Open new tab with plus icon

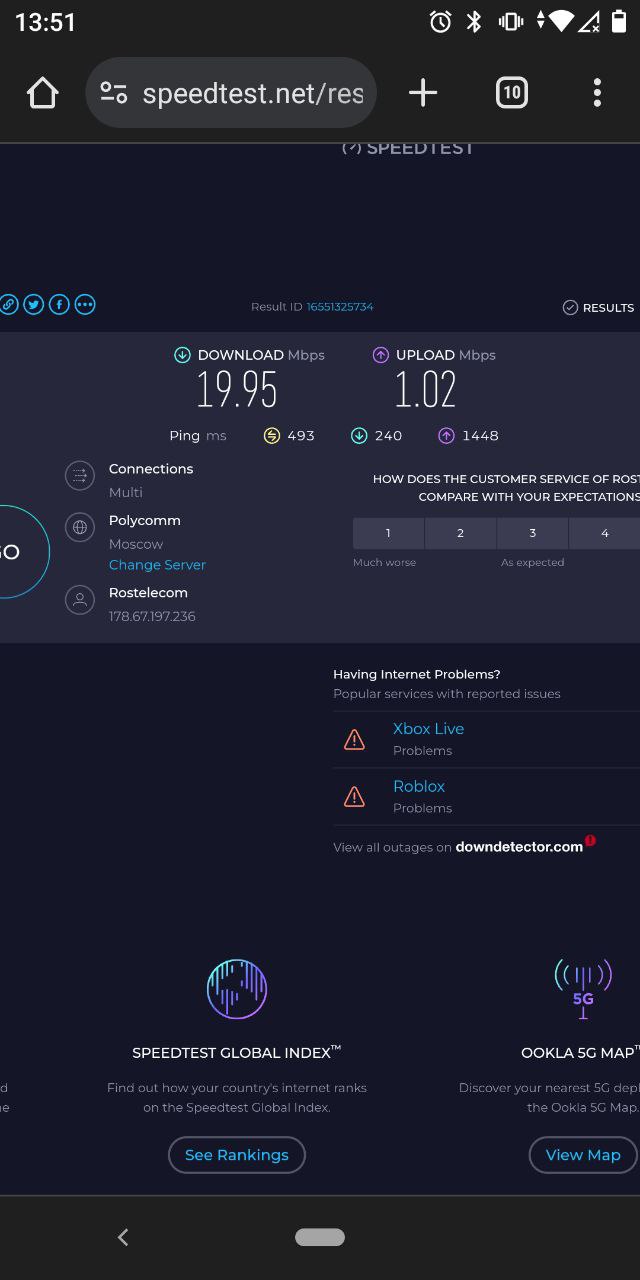click(x=423, y=93)
